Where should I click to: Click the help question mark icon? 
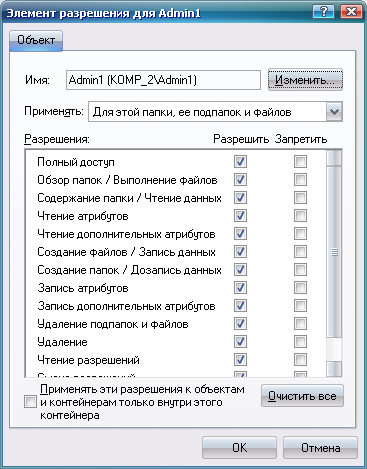pos(323,12)
